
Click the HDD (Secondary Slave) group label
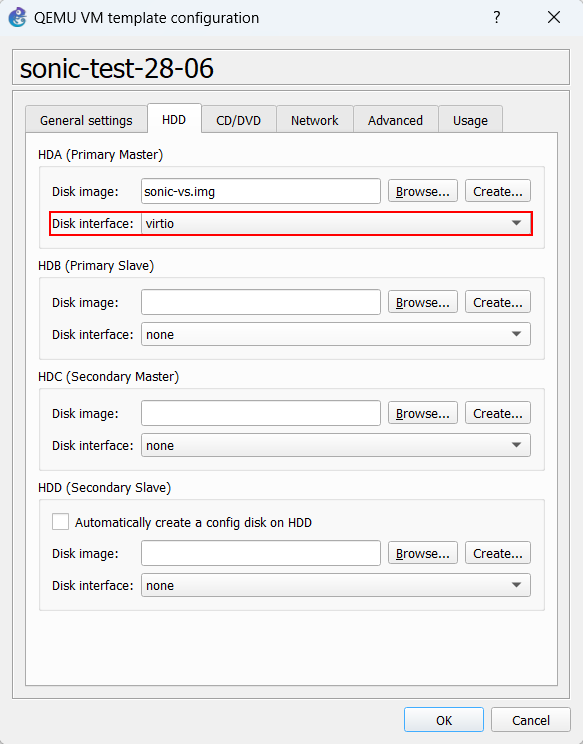coord(104,488)
